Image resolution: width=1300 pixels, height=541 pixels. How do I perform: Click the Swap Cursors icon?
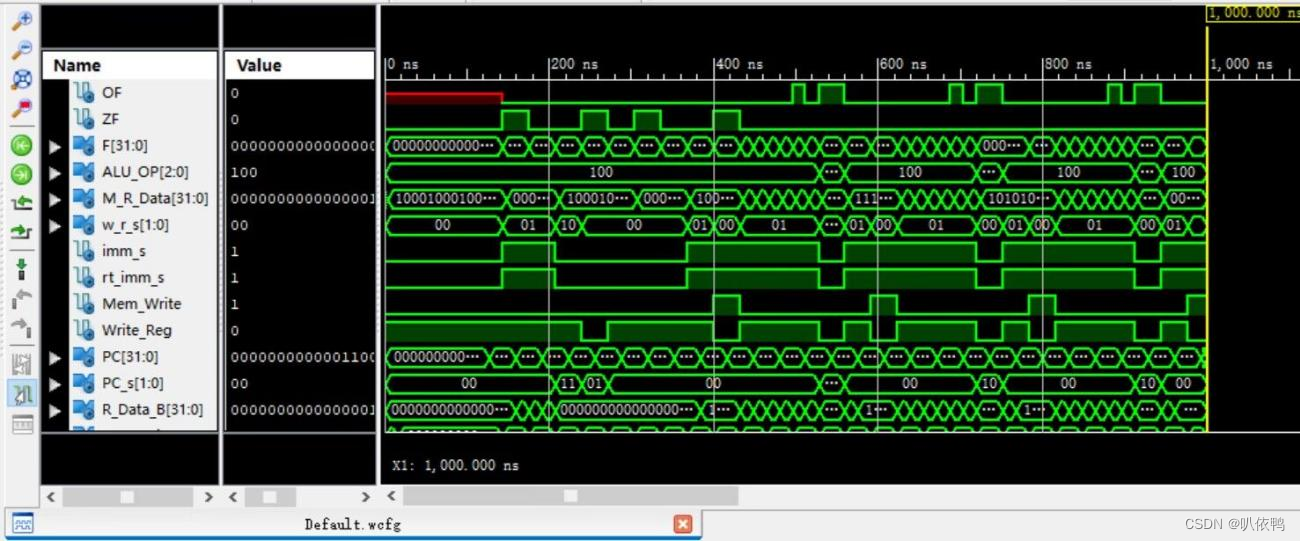point(21,364)
